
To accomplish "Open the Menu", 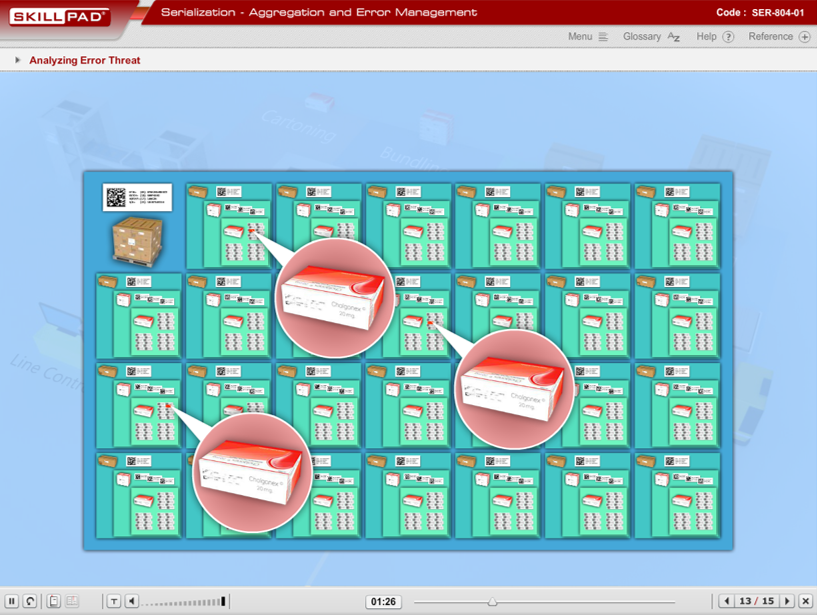I will 588,36.
